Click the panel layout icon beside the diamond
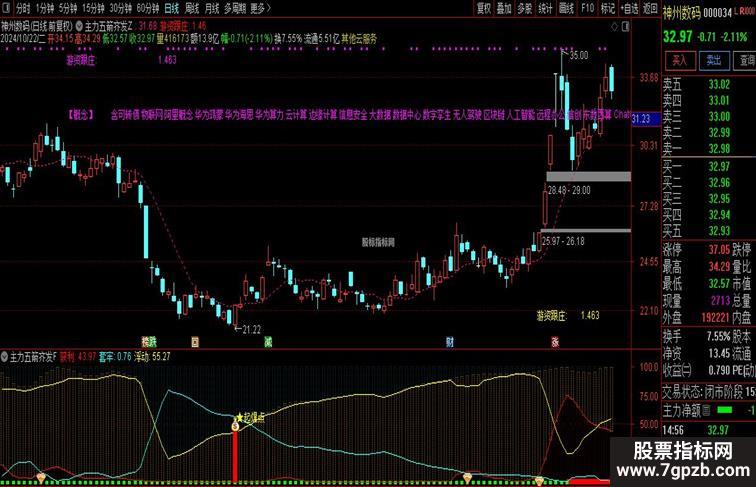The image size is (756, 487). click(x=625, y=27)
